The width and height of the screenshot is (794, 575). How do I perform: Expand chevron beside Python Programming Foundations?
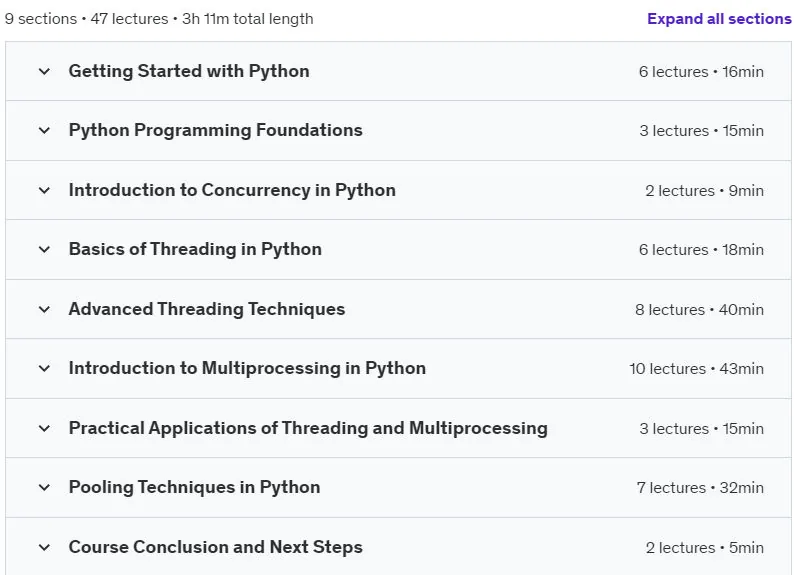tap(45, 131)
